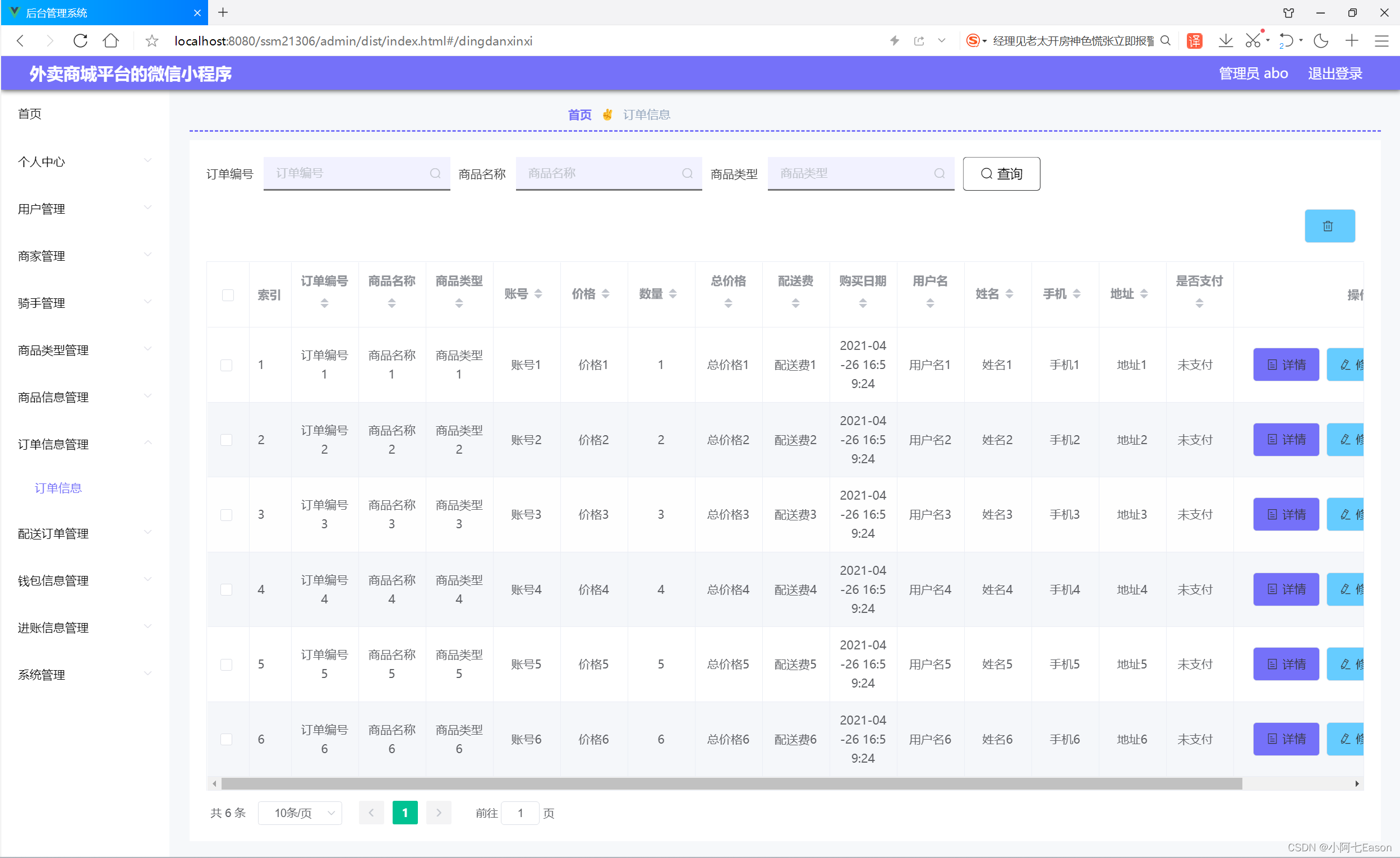The width and height of the screenshot is (1400, 858).
Task: Expand the 商品信息管理 sidebar menu
Action: click(85, 397)
